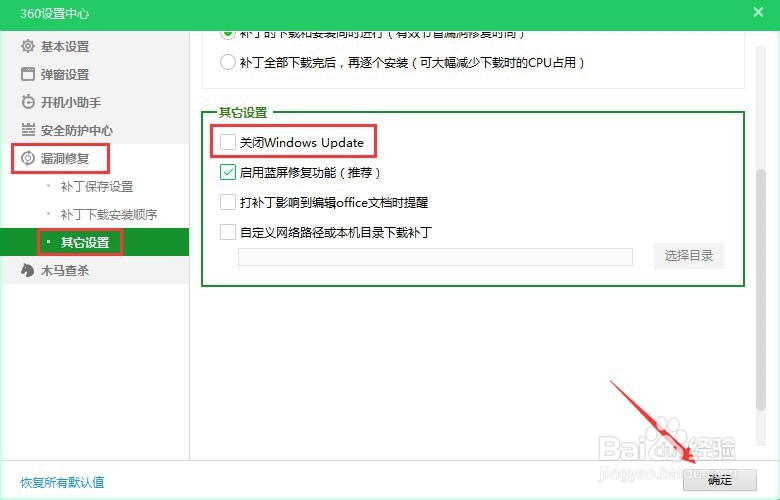Click the castle icon beside 安全防护中心
Screen dimensions: 780x500
pos(28,130)
